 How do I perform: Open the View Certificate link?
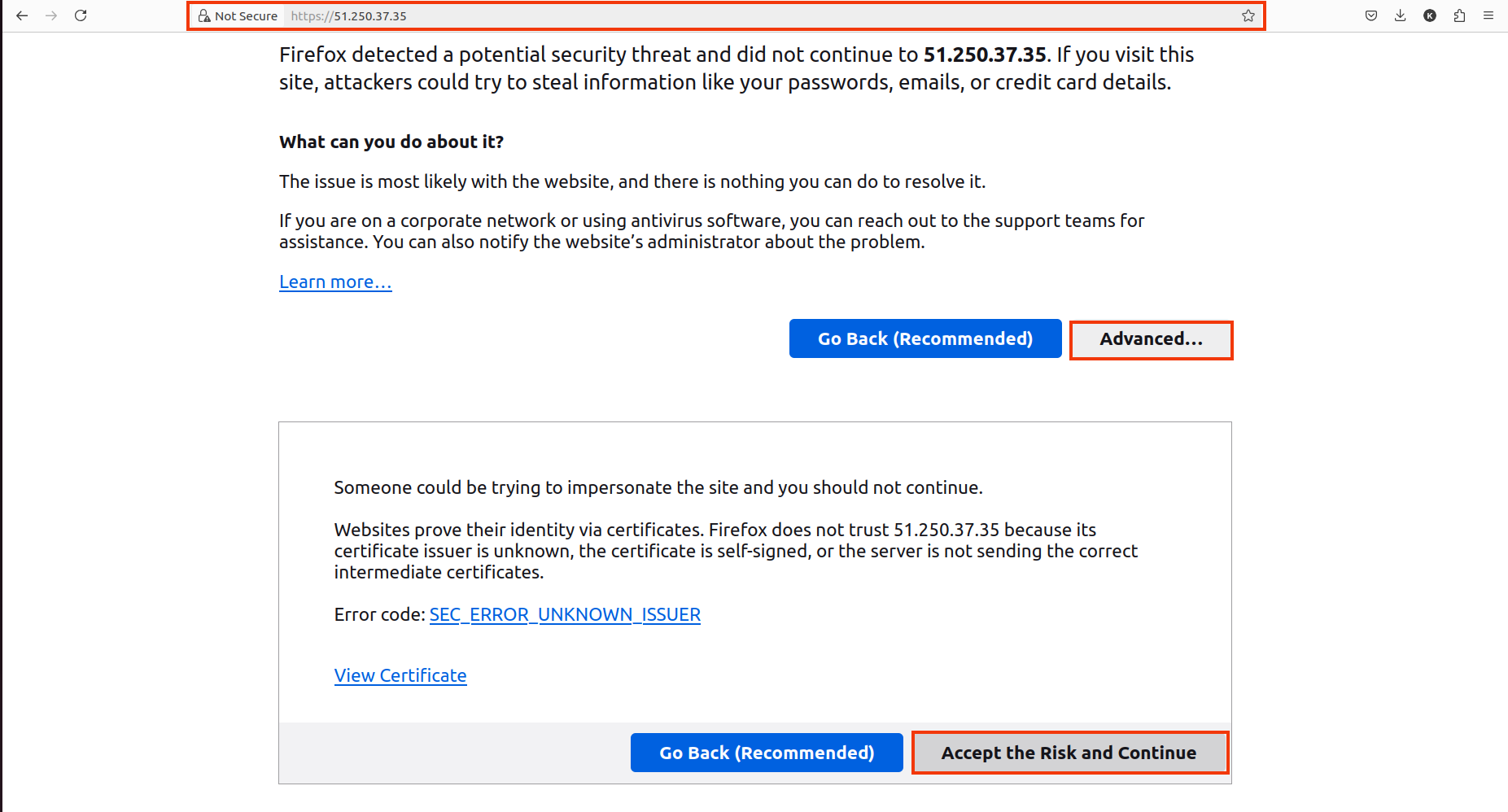pyautogui.click(x=400, y=675)
